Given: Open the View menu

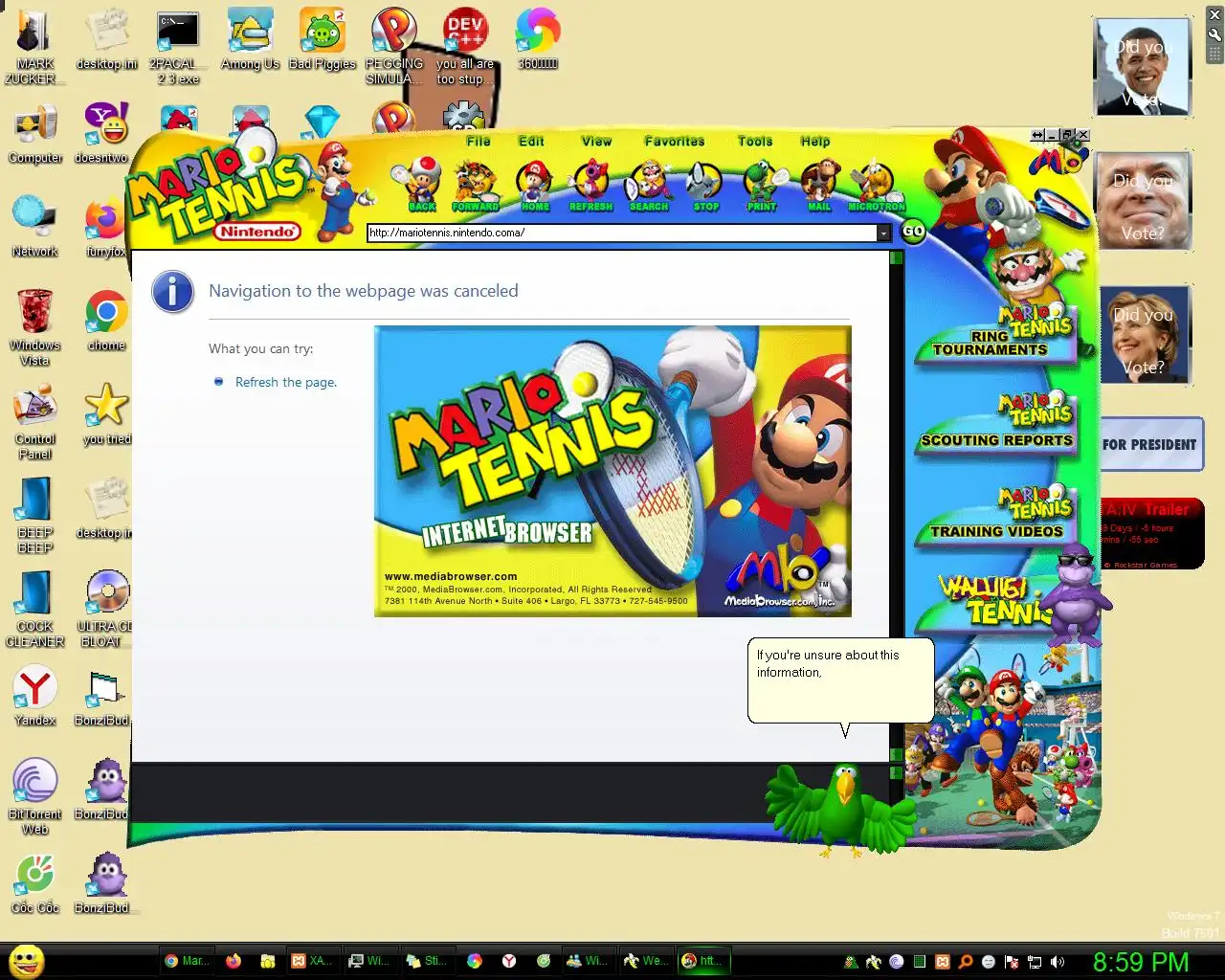Looking at the screenshot, I should tap(596, 141).
